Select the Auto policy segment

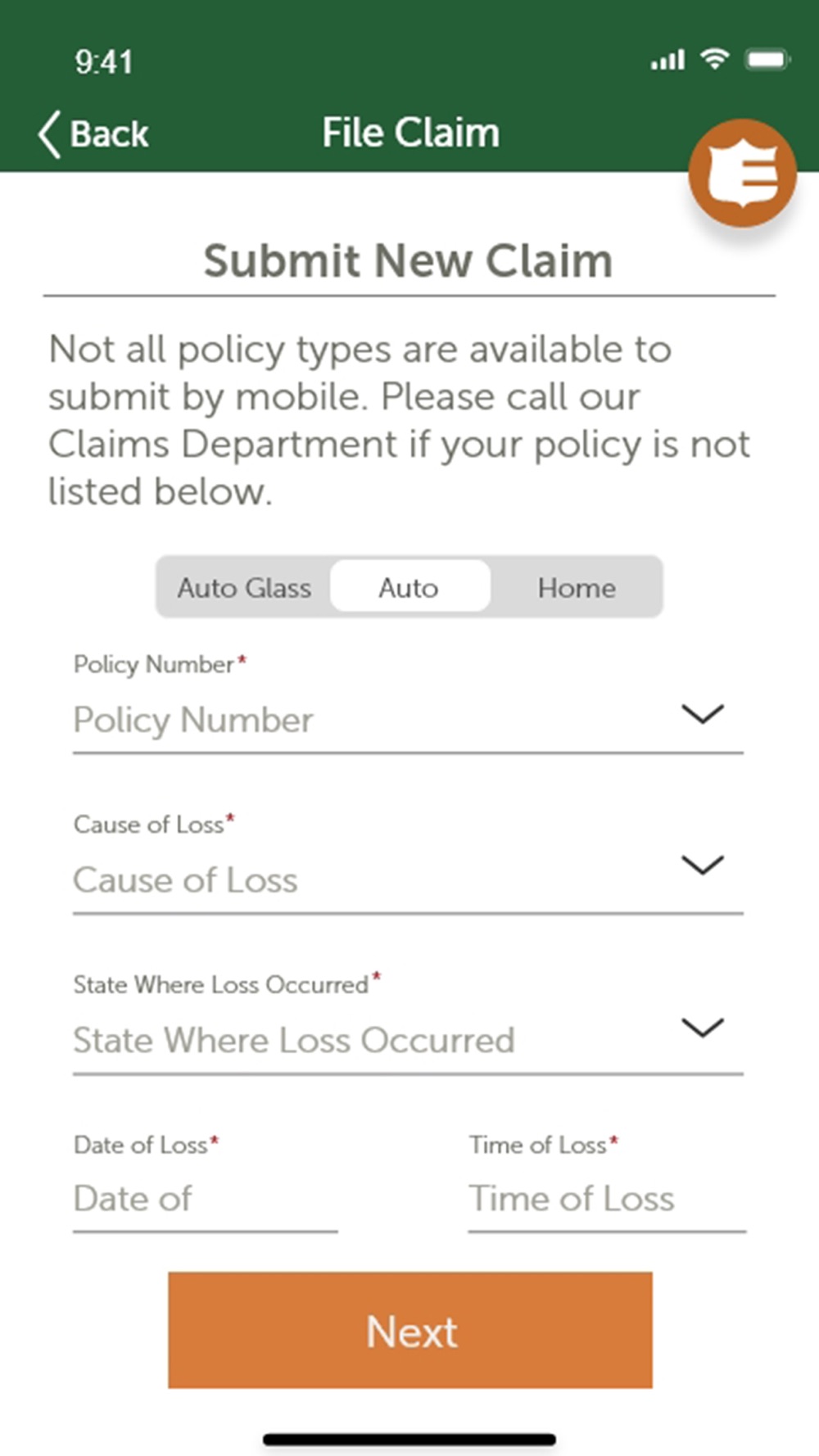409,587
